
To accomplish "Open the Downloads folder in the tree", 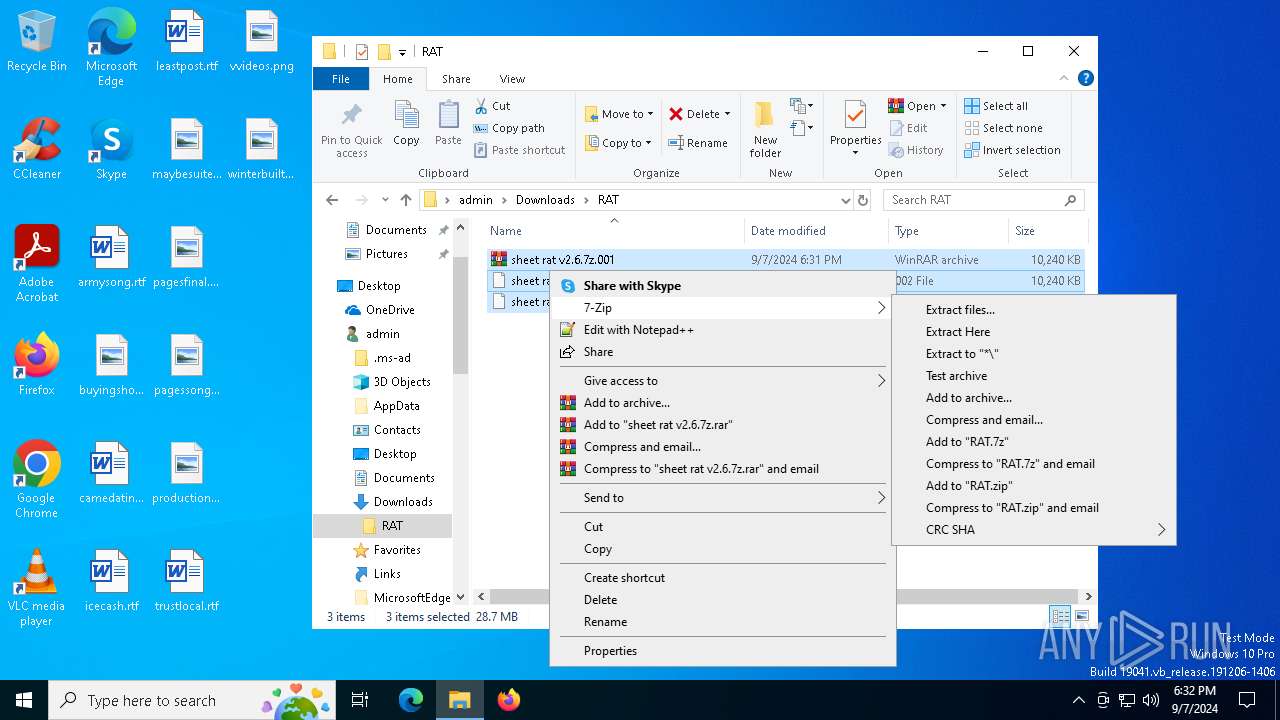I will [402, 502].
